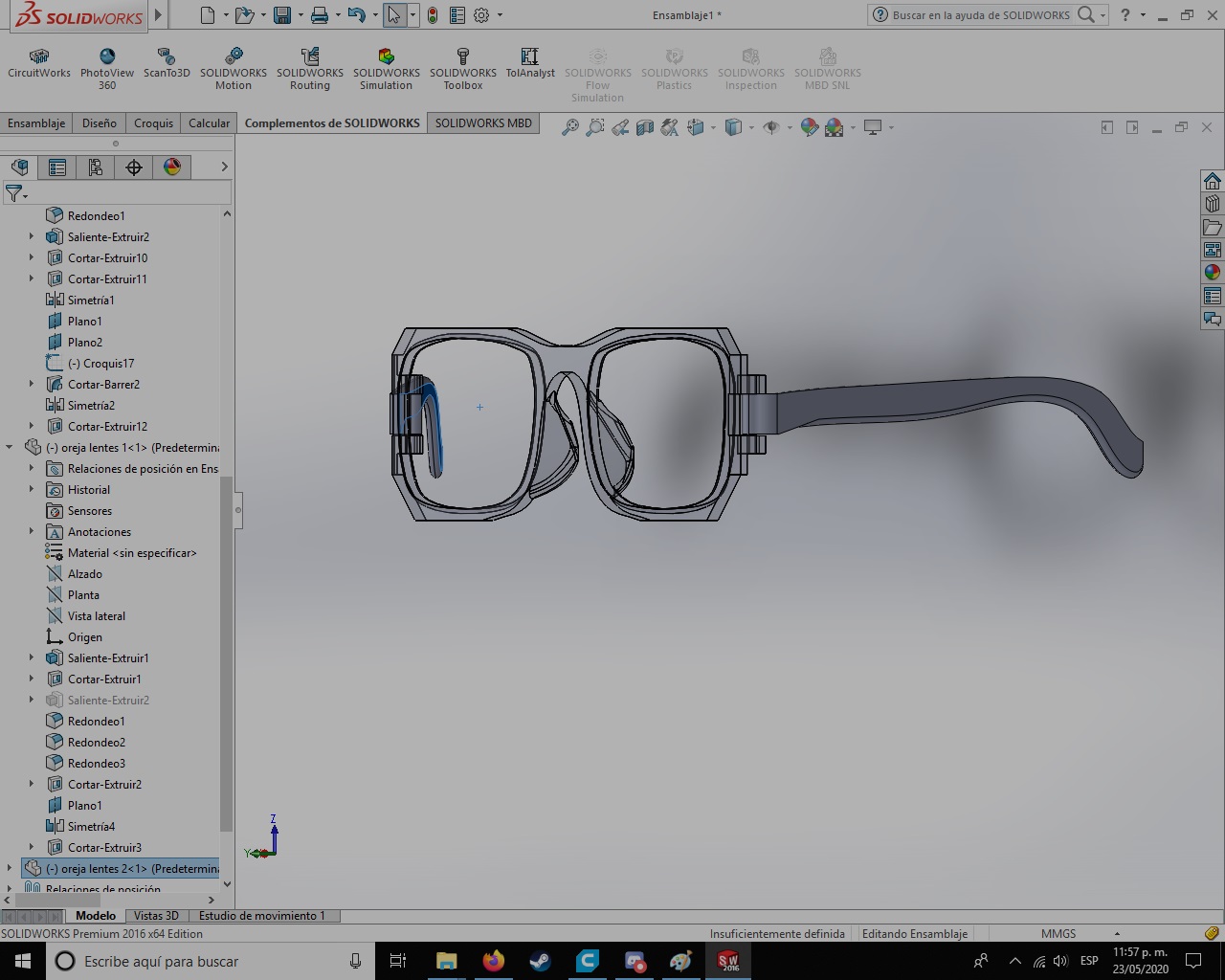Click the Zoom to Fit icon

570,127
